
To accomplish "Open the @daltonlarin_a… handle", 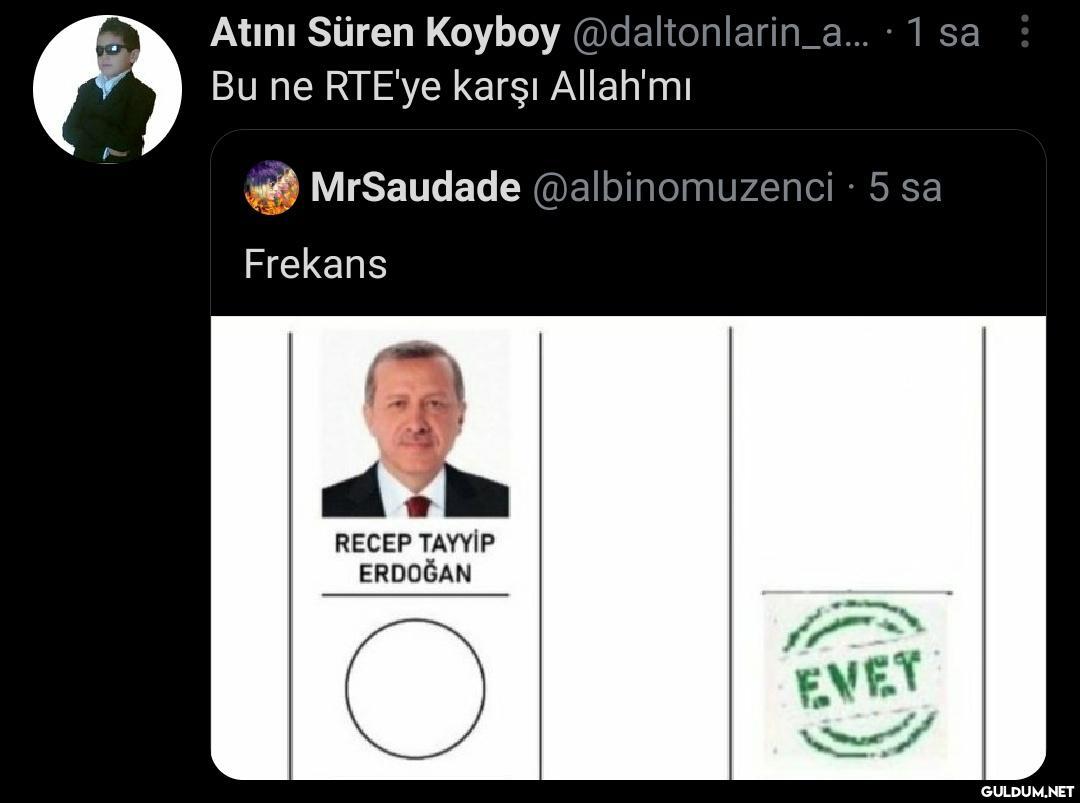I will tap(720, 32).
